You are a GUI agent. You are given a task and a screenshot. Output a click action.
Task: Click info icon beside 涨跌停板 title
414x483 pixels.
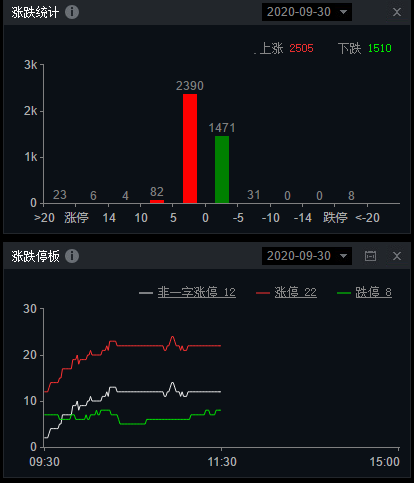coord(72,256)
